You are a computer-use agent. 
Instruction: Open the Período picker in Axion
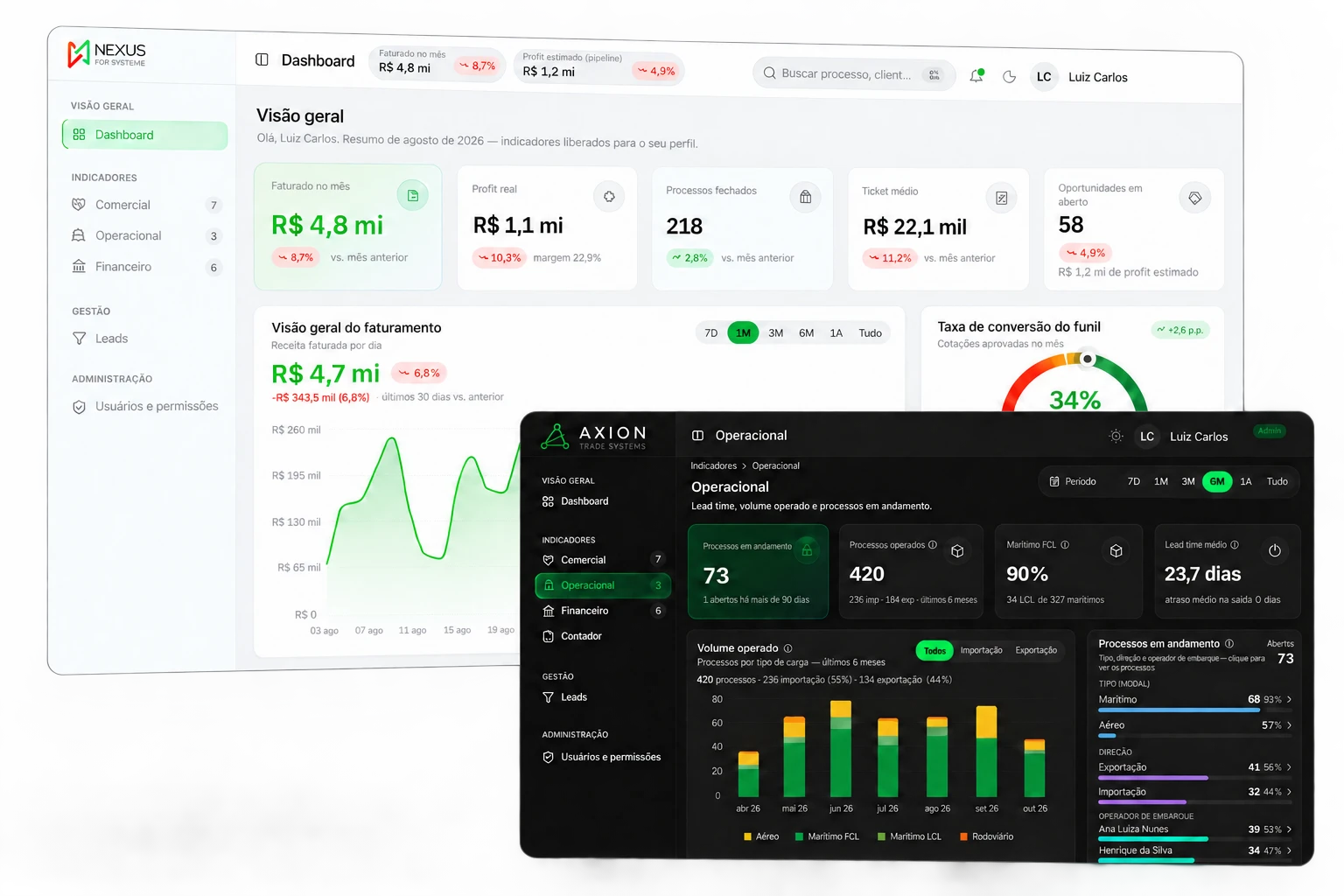coord(1073,482)
